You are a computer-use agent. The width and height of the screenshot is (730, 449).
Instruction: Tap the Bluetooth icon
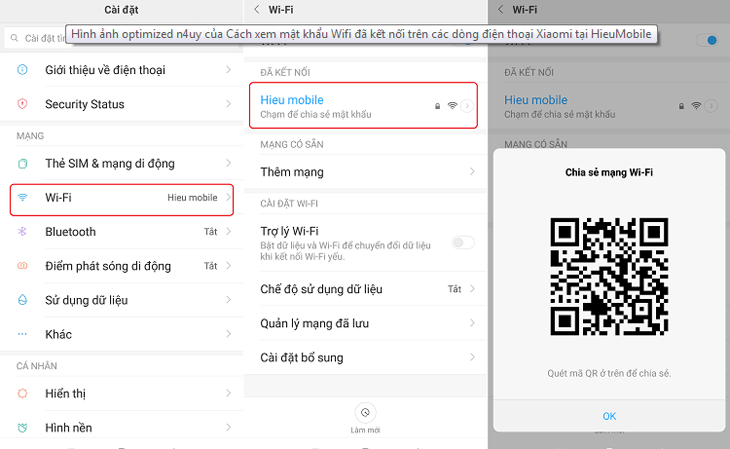[22, 231]
